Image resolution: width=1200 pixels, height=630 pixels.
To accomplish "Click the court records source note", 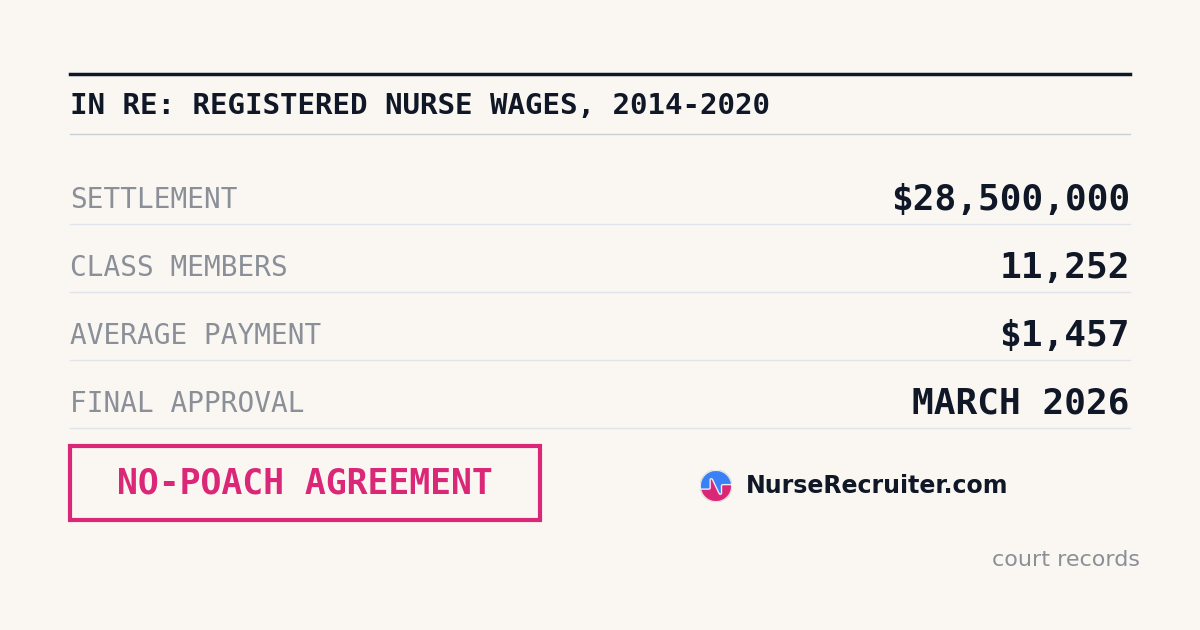I will tap(1065, 560).
